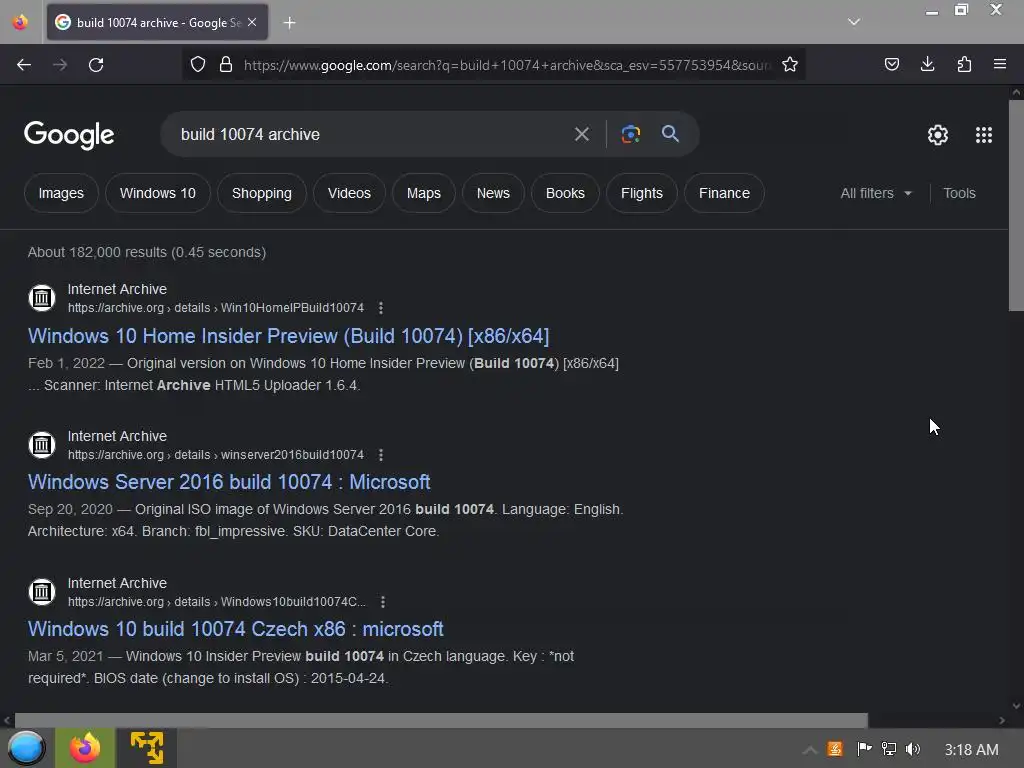Switch to Shopping results
The height and width of the screenshot is (768, 1024).
261,193
